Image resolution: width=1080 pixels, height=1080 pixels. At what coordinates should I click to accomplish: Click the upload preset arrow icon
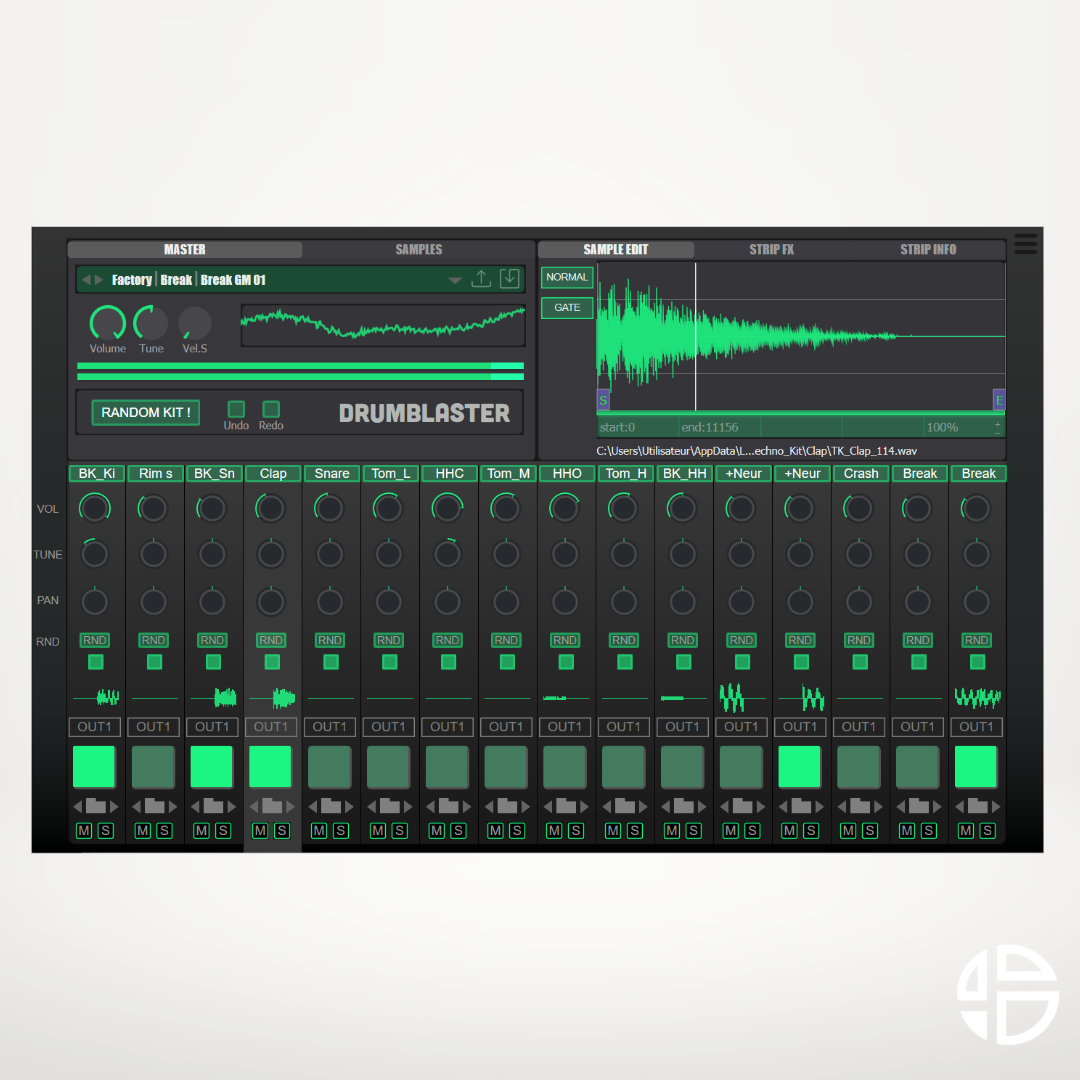(x=481, y=278)
